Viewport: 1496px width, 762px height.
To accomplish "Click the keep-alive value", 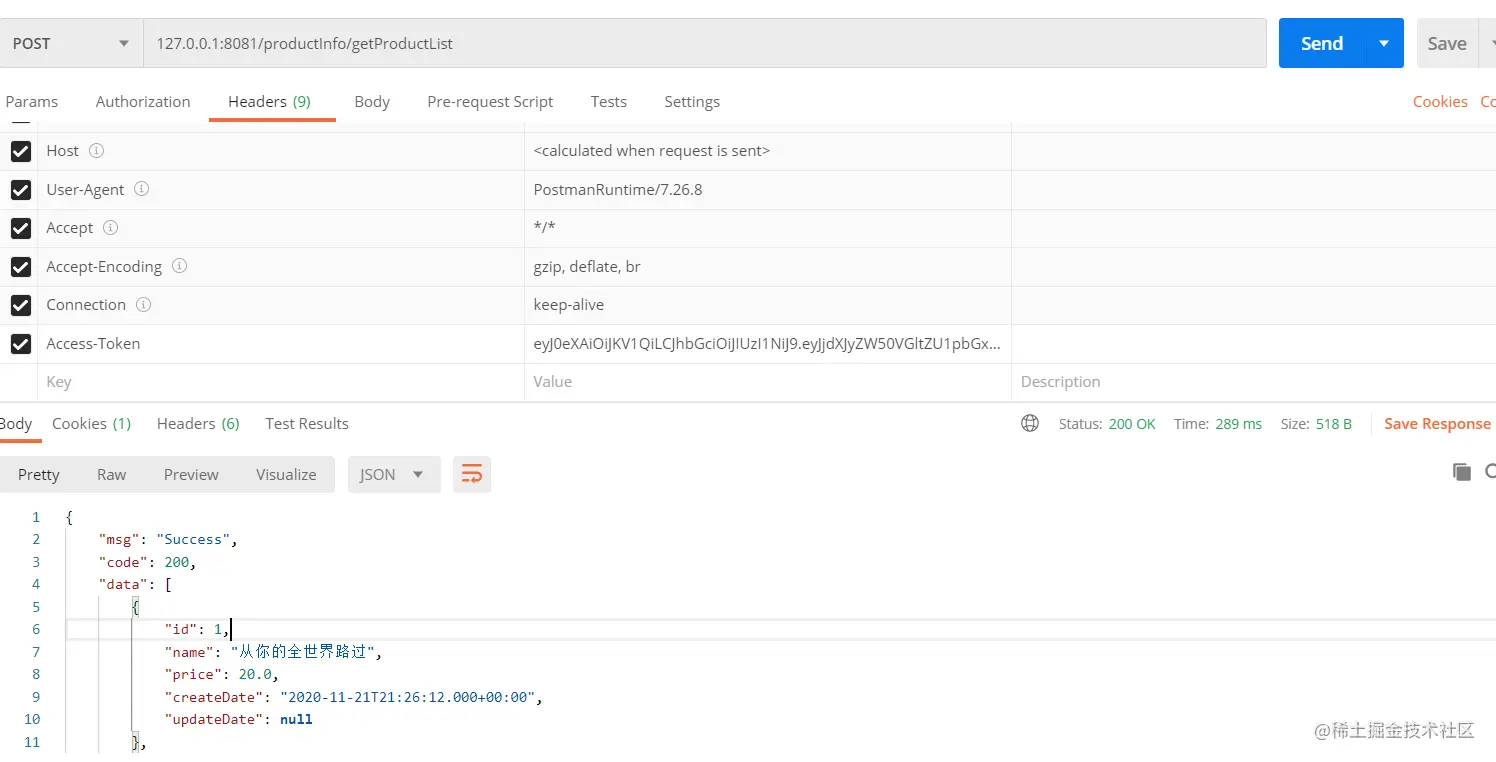I will click(x=569, y=304).
